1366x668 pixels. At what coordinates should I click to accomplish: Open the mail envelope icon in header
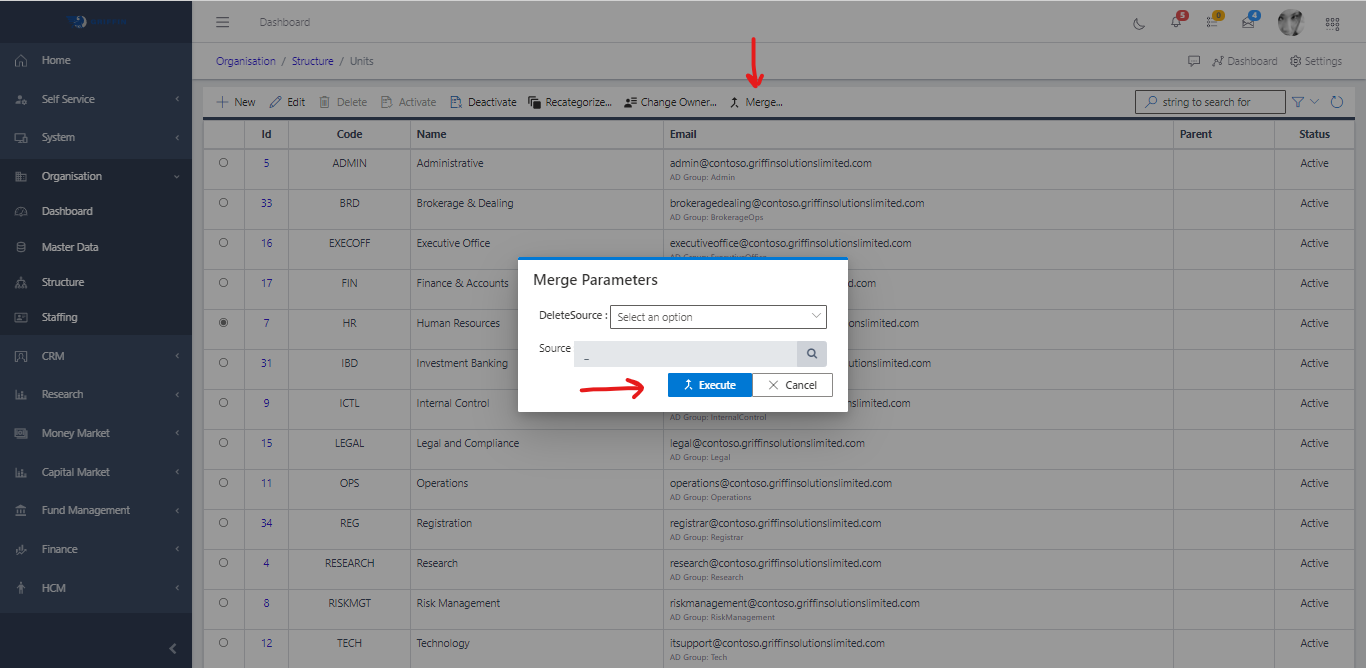[x=1248, y=23]
